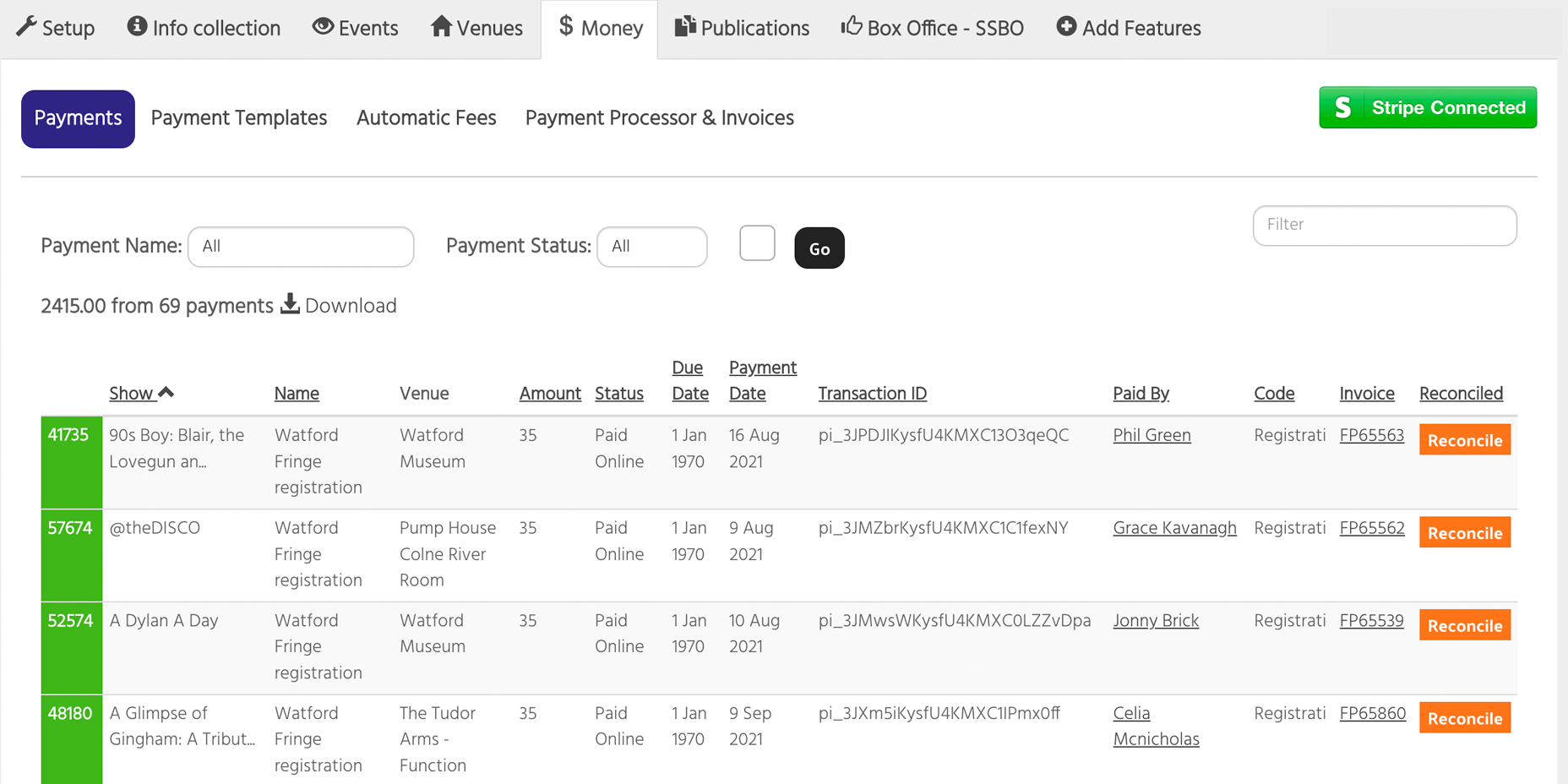This screenshot has width=1568, height=784.
Task: Click the Info collection info icon
Action: pos(137,26)
